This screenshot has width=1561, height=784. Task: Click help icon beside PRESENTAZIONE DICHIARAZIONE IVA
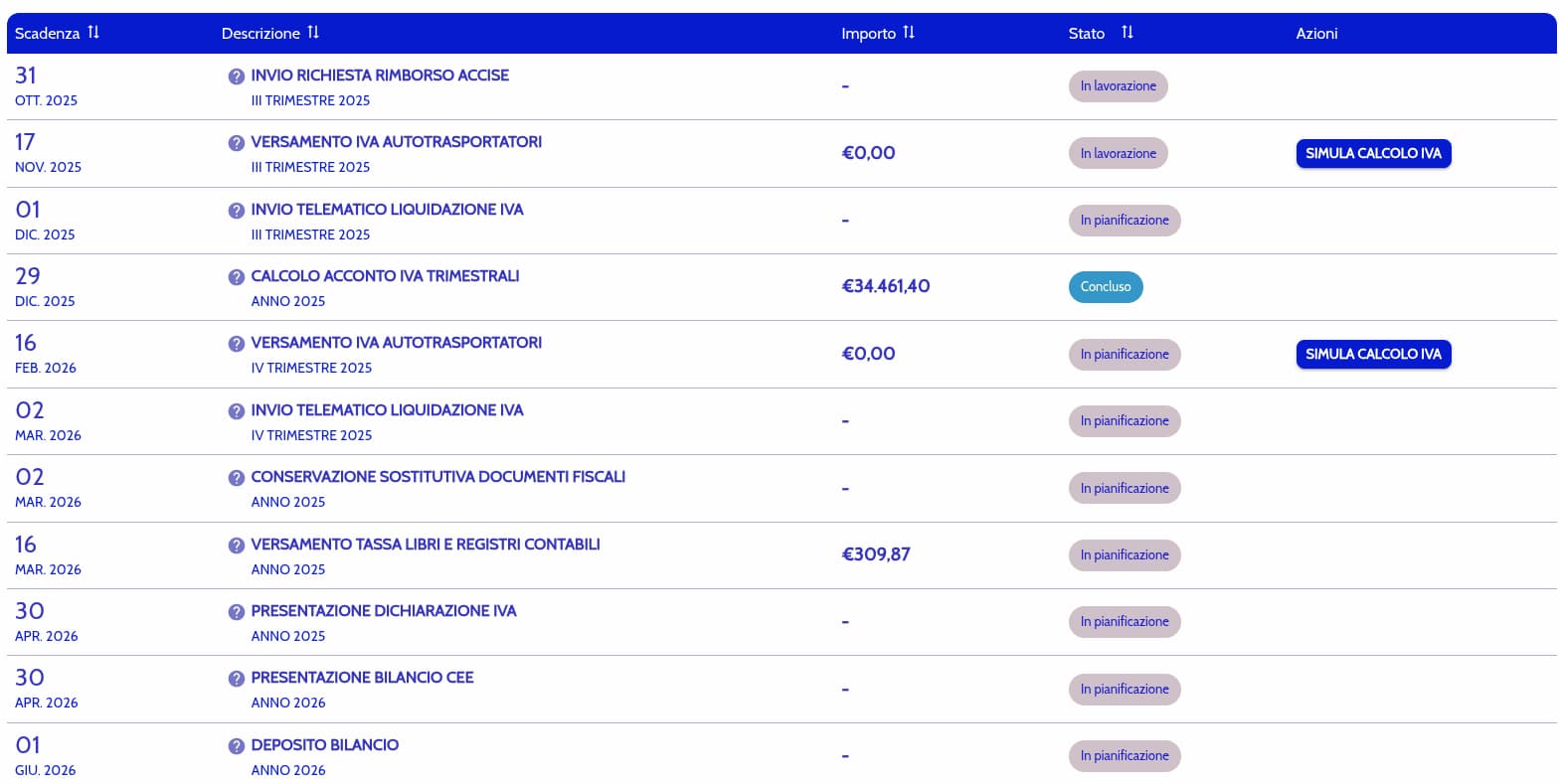[x=236, y=612]
